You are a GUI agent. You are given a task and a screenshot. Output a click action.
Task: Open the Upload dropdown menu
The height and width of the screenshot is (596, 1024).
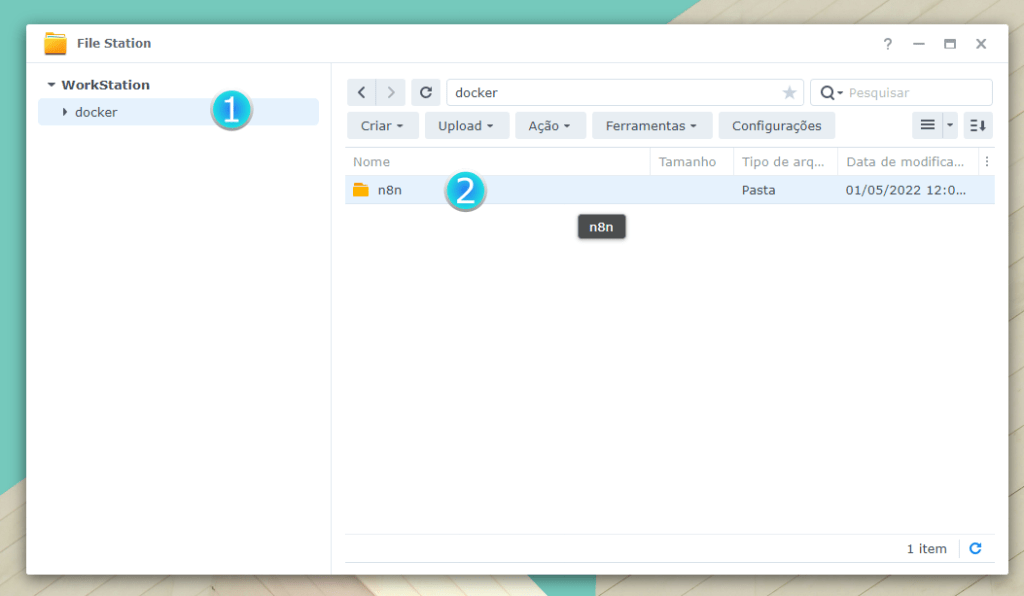466,126
